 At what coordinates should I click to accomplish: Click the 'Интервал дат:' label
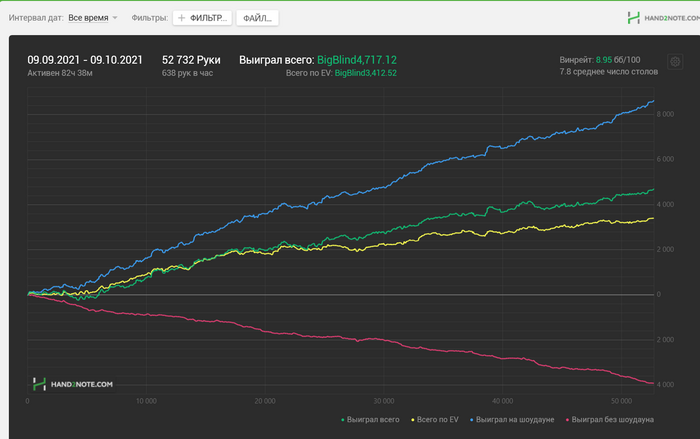coord(36,18)
